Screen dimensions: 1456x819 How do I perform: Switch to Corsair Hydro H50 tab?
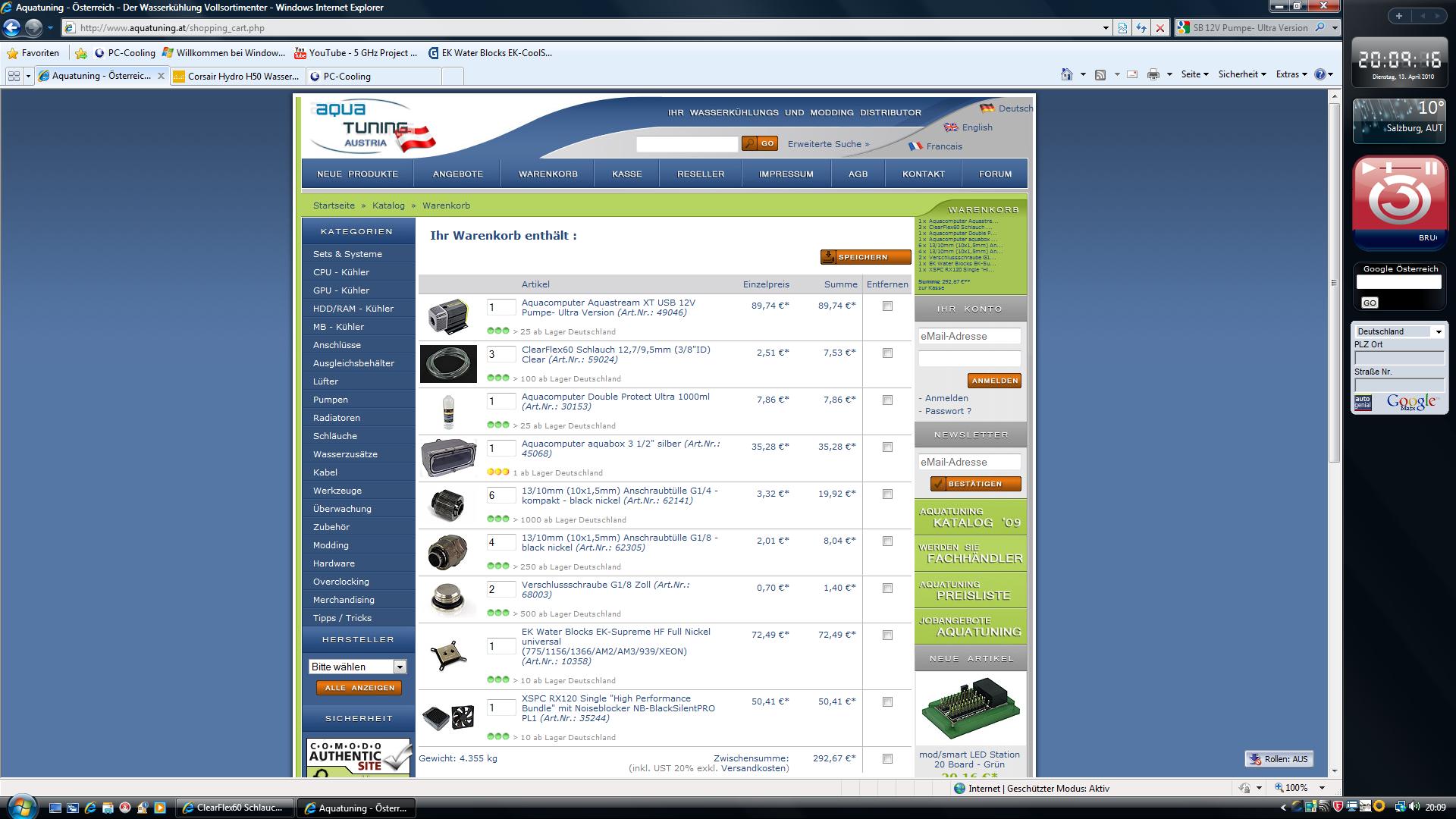click(237, 77)
